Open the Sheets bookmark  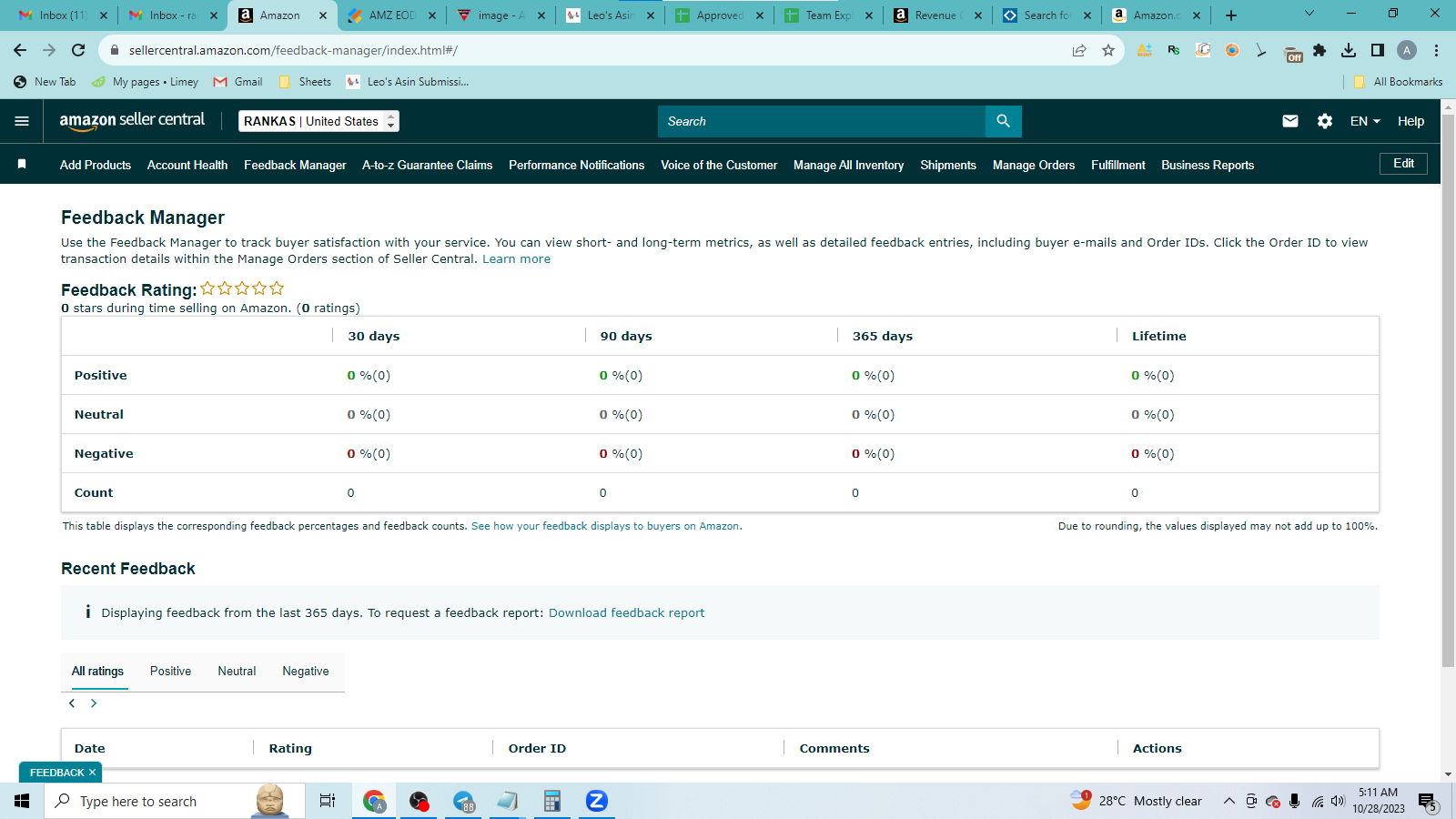pyautogui.click(x=305, y=82)
